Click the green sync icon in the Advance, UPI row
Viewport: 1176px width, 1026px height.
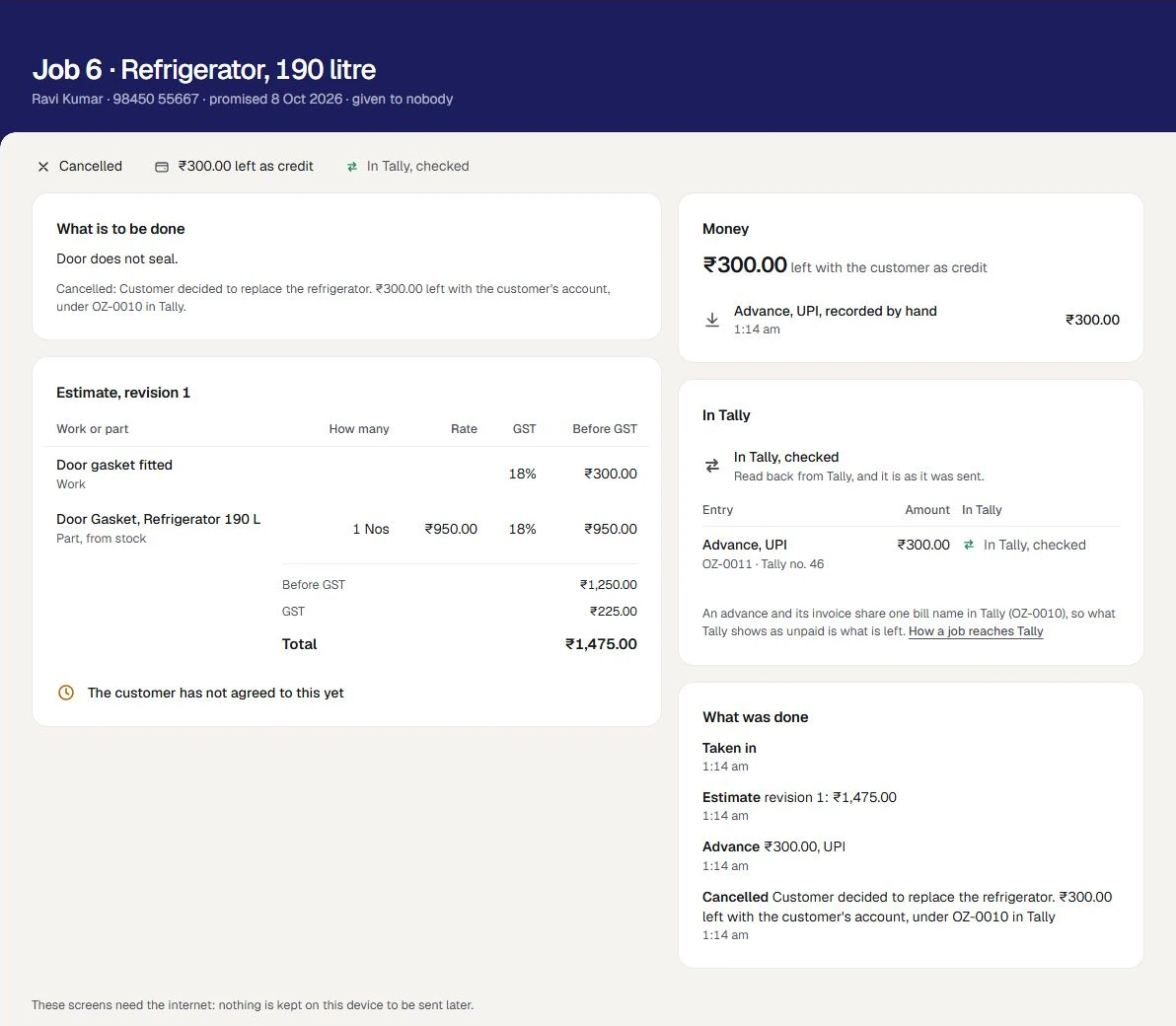[969, 546]
